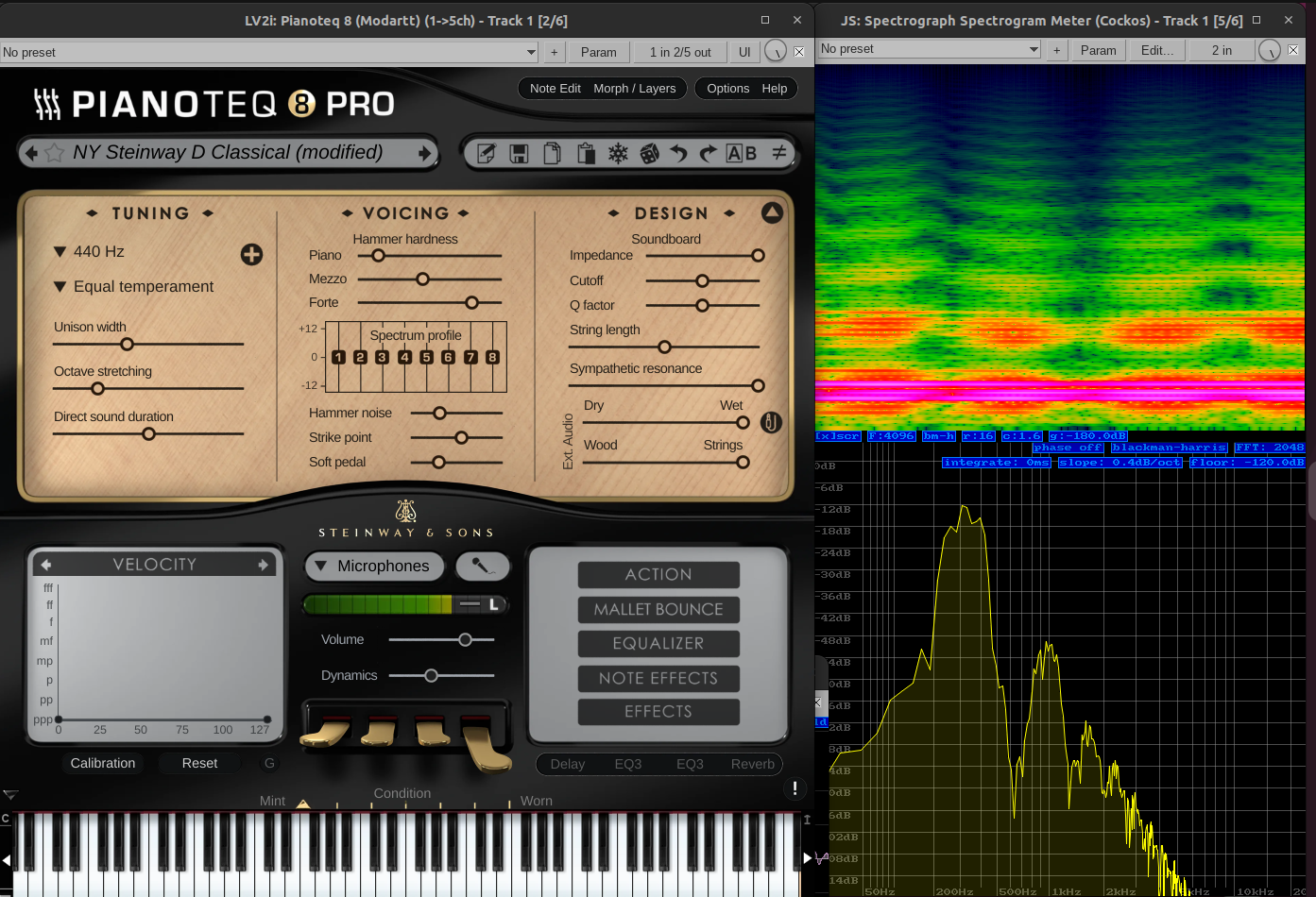Click the edit preset note icon

pyautogui.click(x=487, y=153)
